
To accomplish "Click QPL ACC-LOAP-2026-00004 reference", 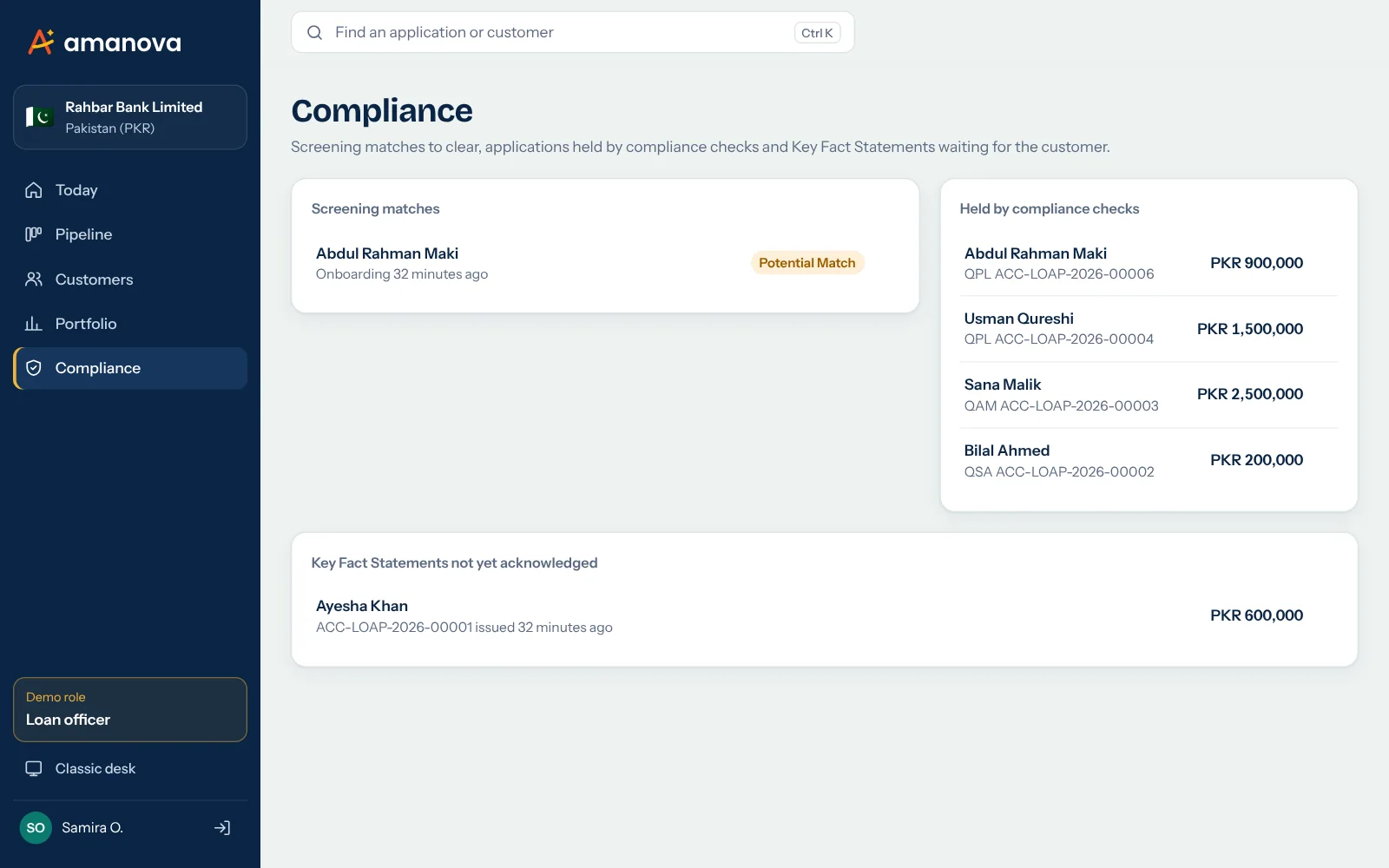I will (1059, 339).
